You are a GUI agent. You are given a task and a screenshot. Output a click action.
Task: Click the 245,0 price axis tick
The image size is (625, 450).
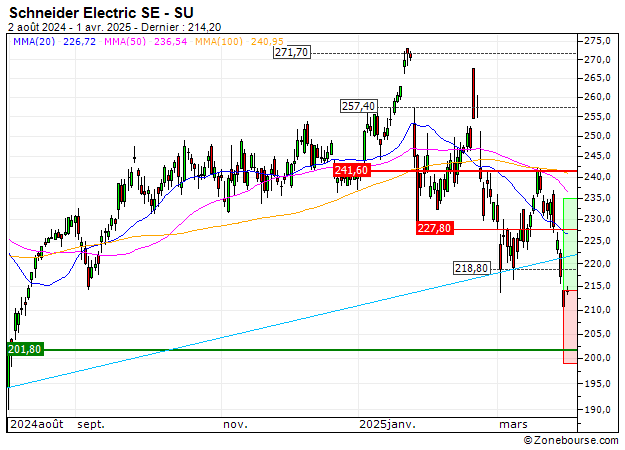coord(597,156)
